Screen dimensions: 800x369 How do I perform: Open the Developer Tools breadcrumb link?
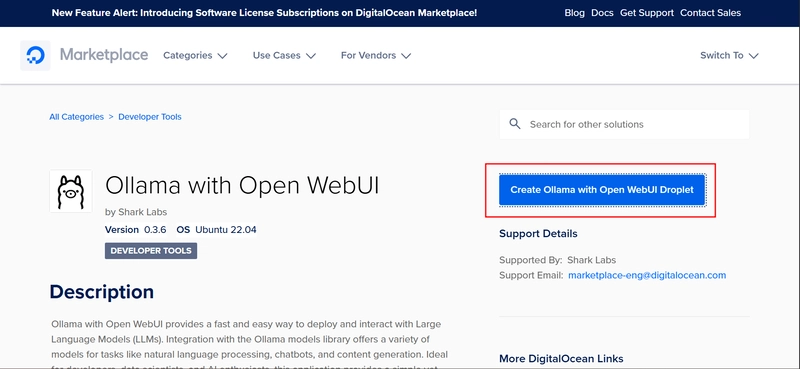(x=150, y=117)
